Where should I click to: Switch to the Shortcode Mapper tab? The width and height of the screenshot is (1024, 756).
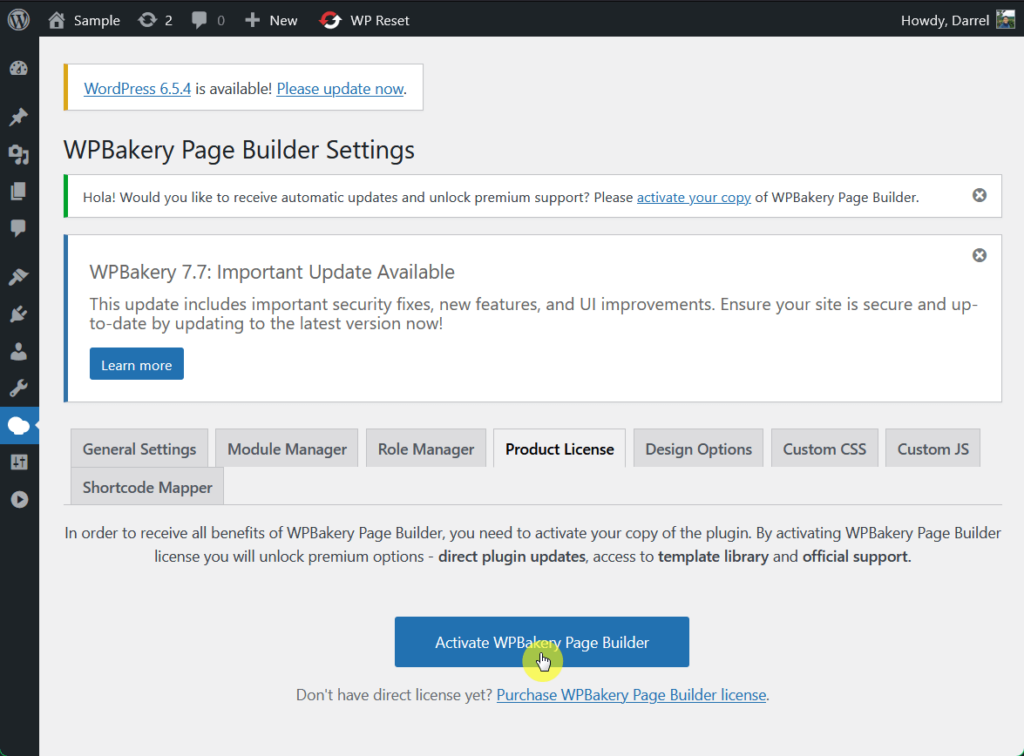coord(147,486)
